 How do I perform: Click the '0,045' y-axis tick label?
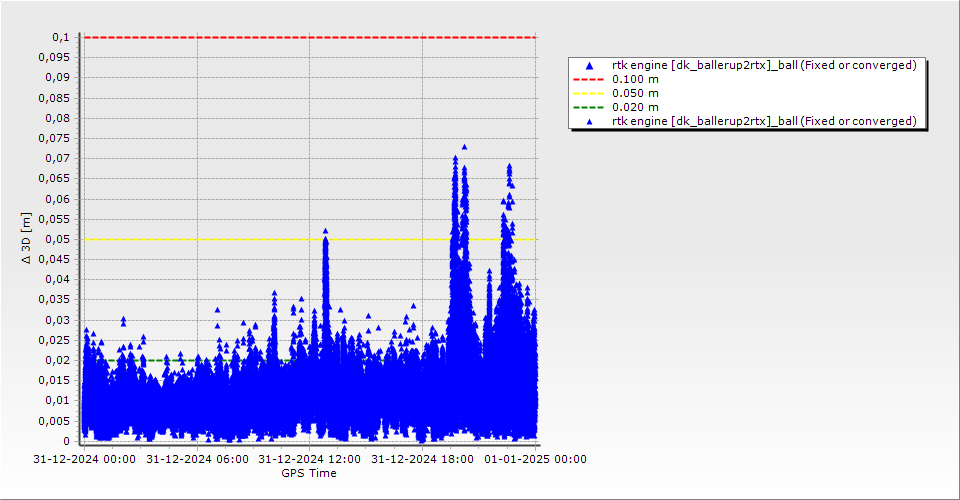click(x=54, y=259)
